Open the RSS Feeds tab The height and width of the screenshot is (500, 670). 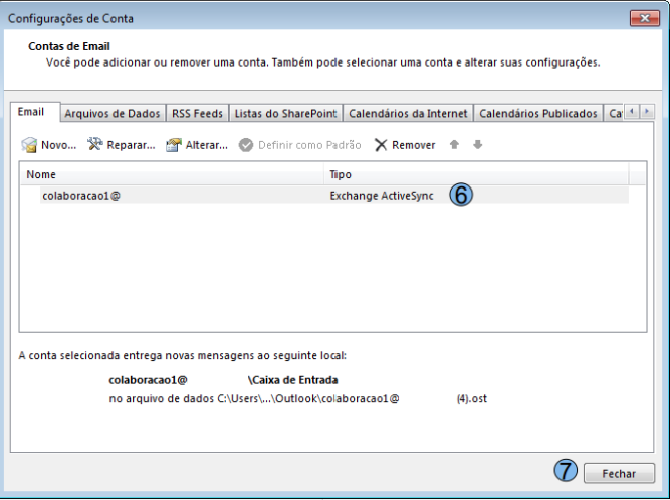pos(197,113)
